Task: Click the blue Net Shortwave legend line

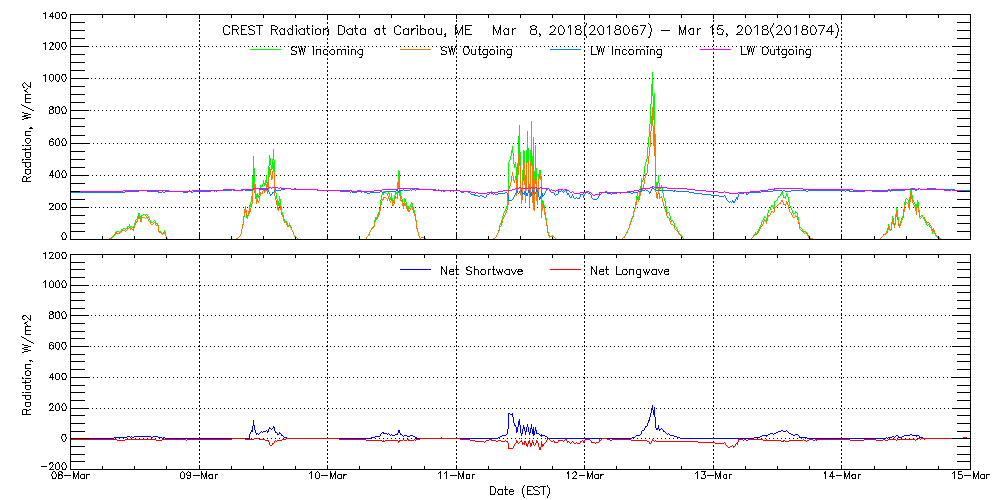Action: [416, 270]
